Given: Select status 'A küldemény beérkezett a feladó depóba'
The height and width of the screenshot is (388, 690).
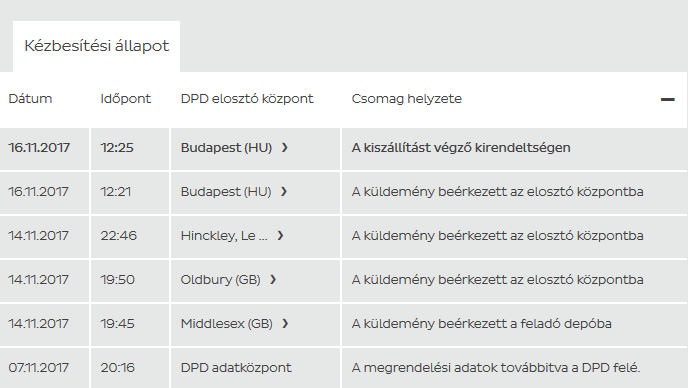Looking at the screenshot, I should 481,324.
